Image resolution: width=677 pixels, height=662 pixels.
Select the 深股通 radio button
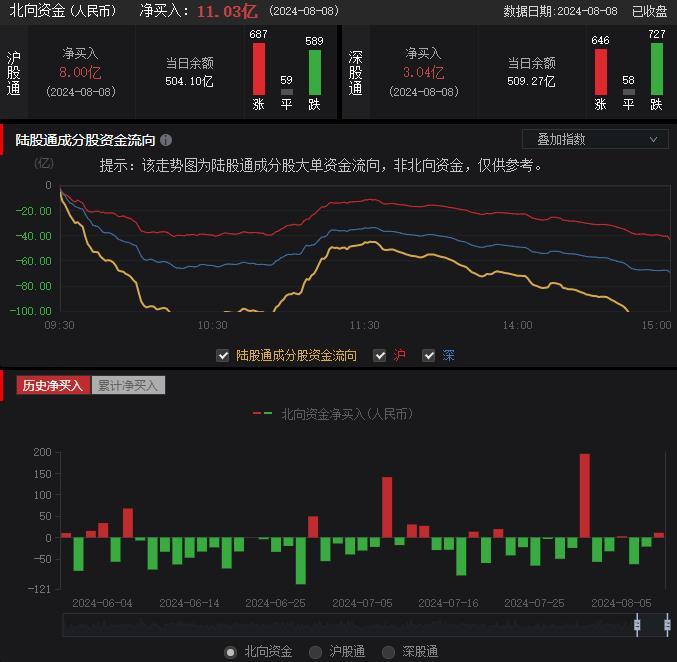(x=389, y=652)
